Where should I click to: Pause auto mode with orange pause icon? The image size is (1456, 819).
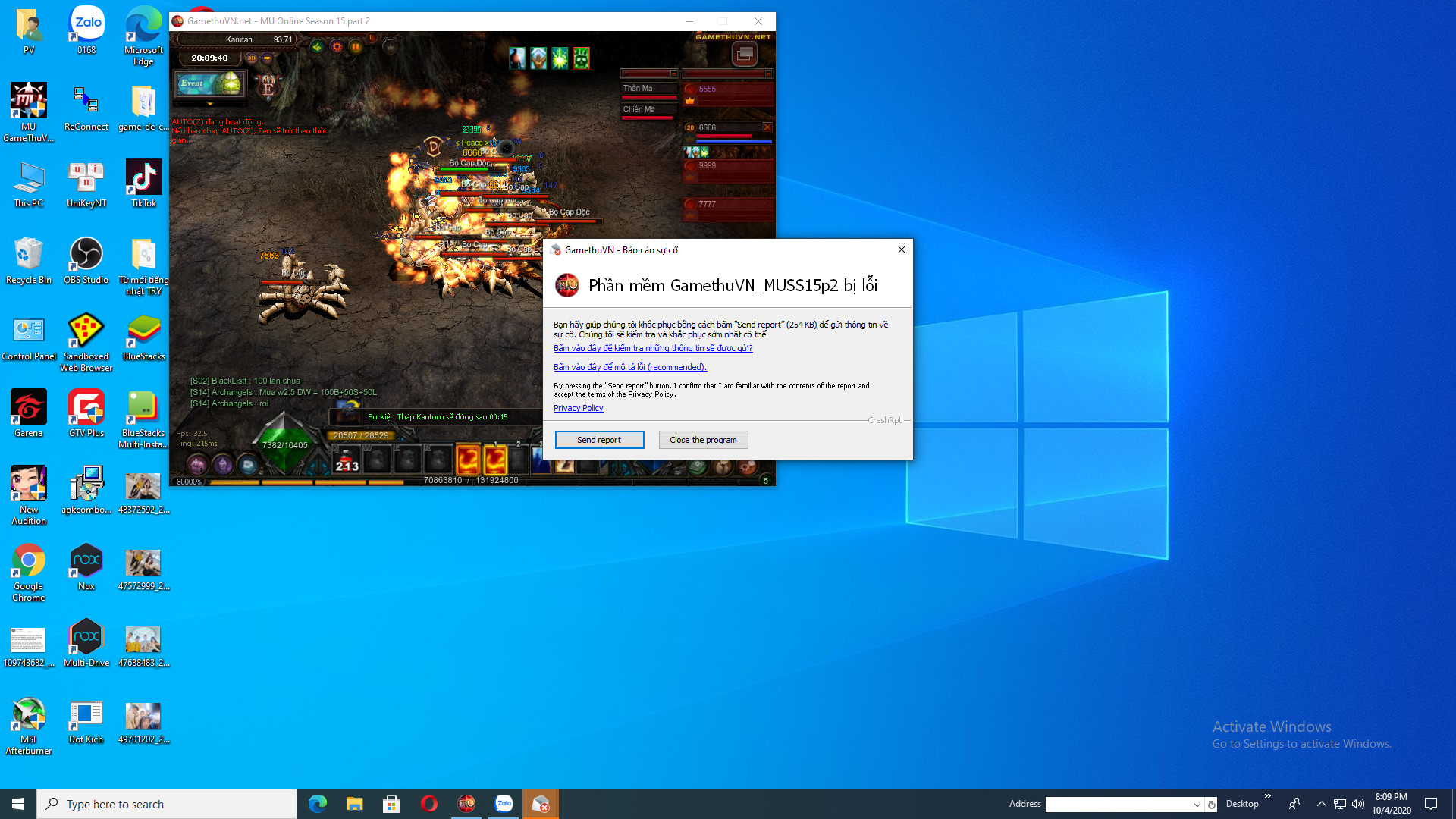(x=355, y=47)
